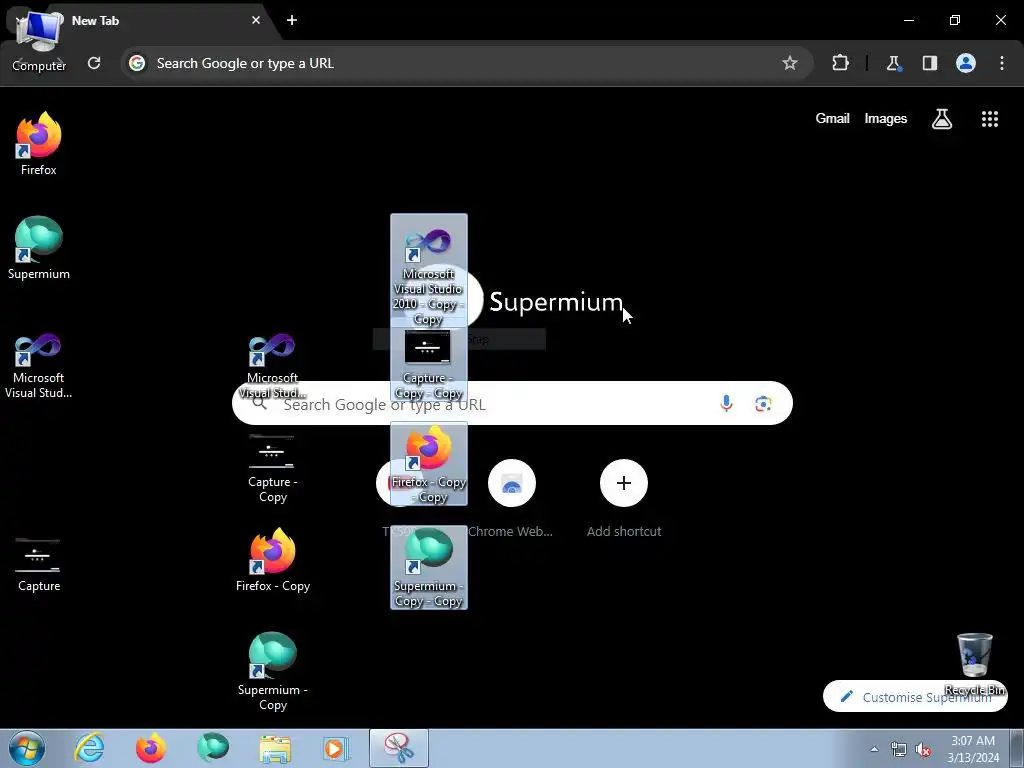Click the center page search box
The width and height of the screenshot is (1024, 768).
click(512, 403)
